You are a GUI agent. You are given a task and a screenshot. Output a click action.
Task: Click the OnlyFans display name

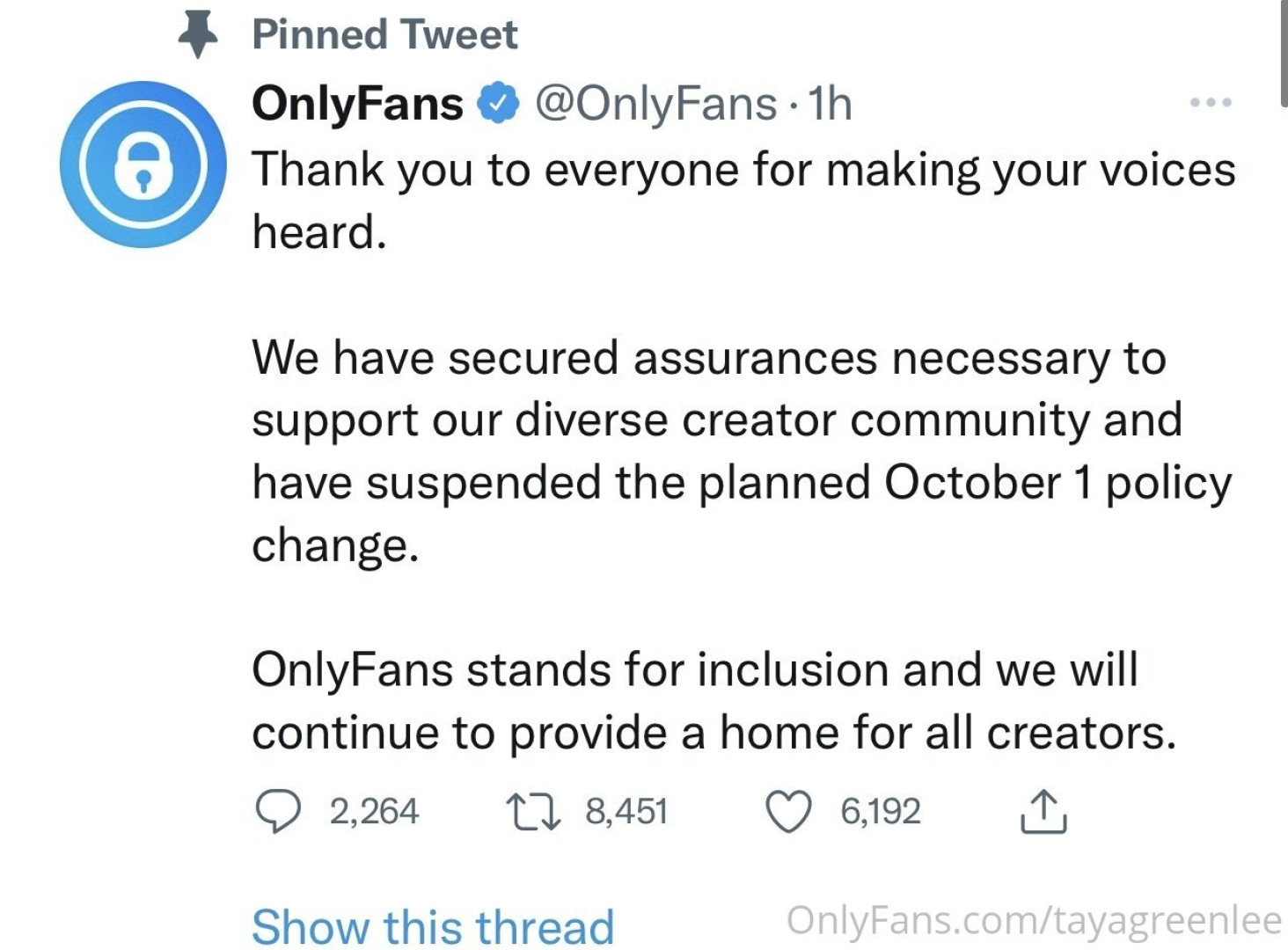[357, 104]
